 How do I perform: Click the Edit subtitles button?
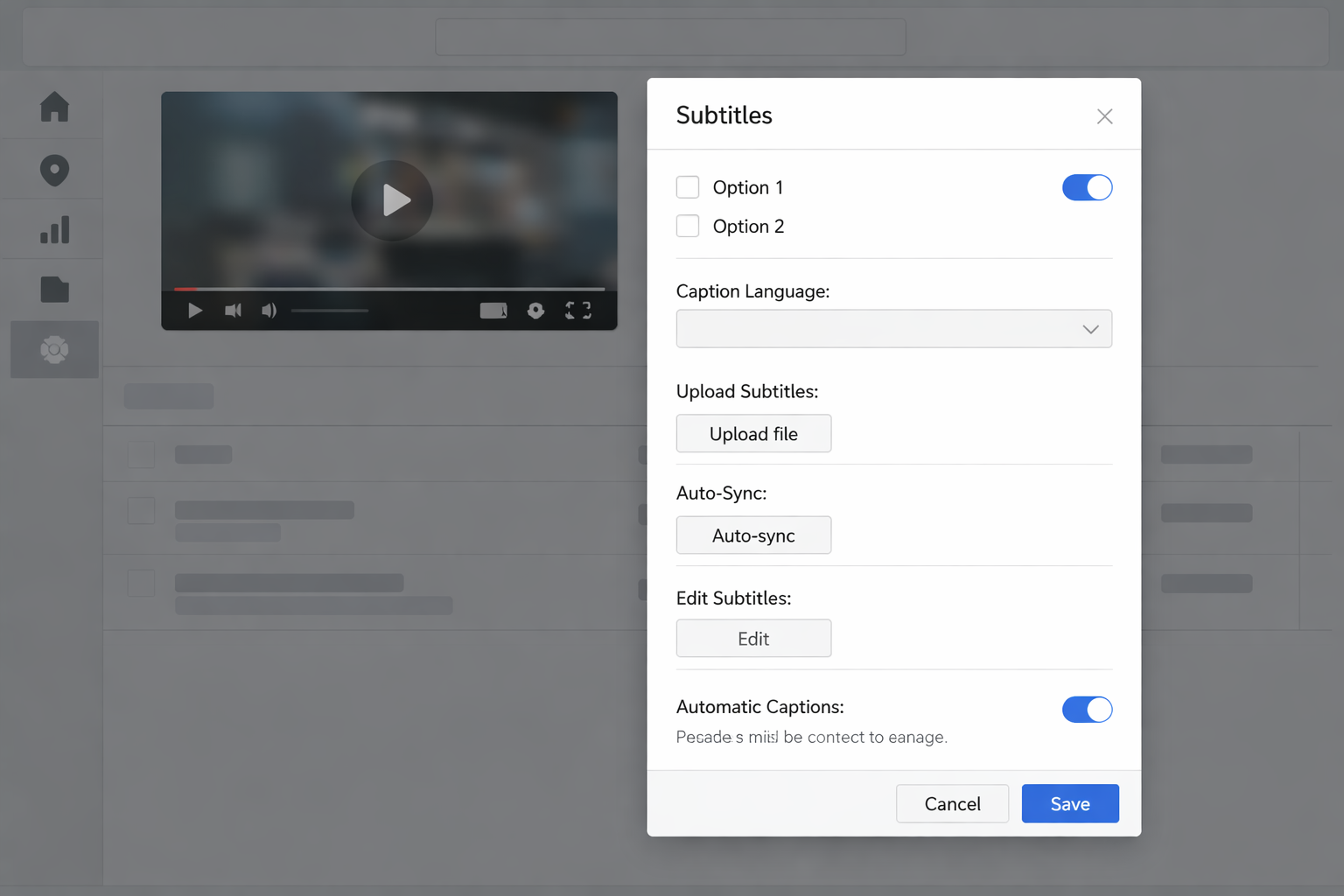click(x=753, y=639)
